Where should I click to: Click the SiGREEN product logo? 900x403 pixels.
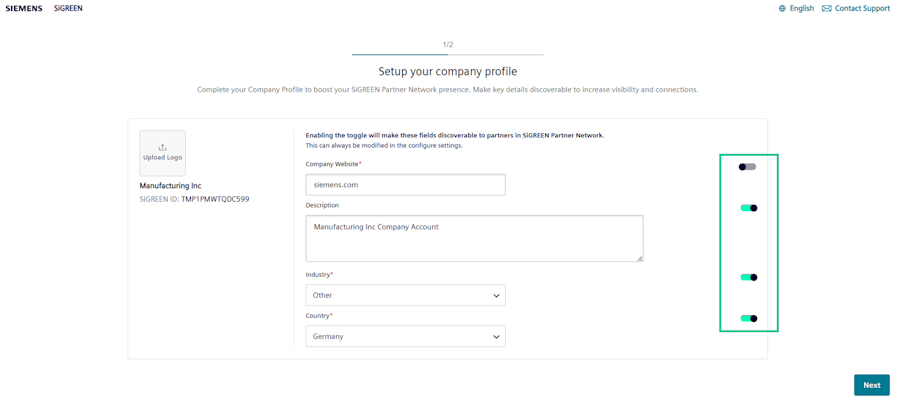coord(68,8)
